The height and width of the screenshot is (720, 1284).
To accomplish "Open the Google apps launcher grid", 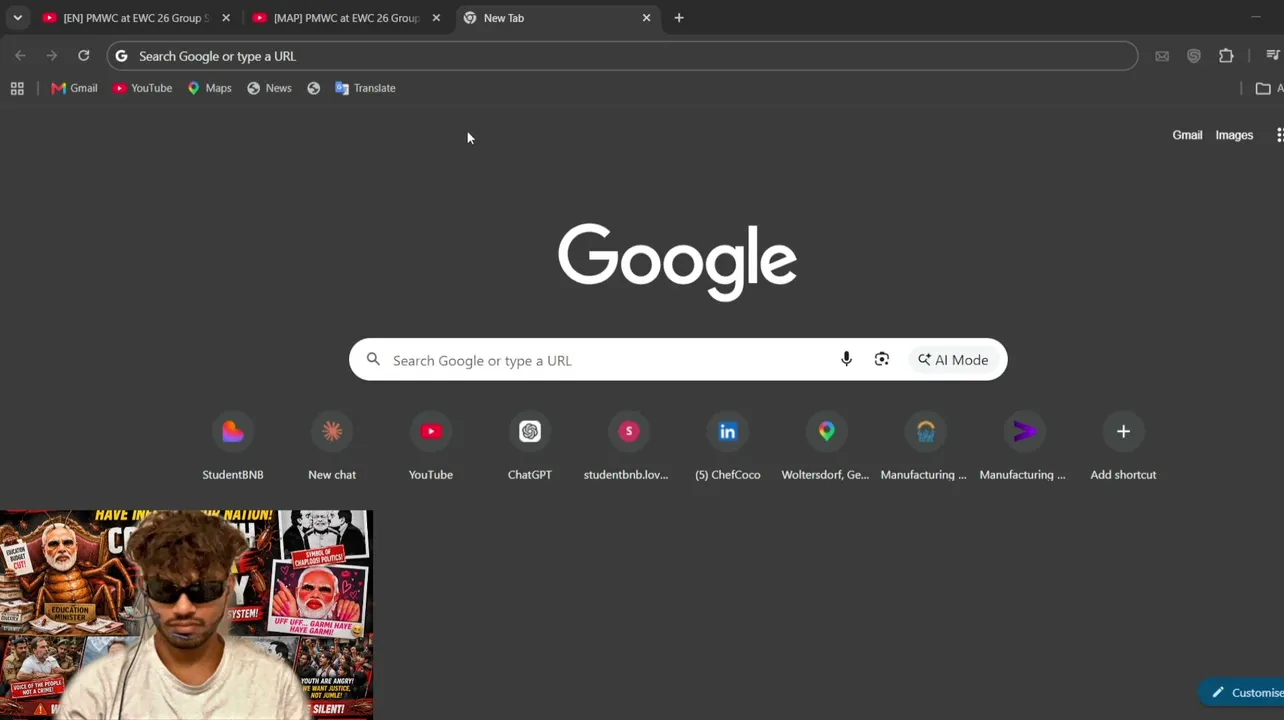I will tap(1278, 135).
